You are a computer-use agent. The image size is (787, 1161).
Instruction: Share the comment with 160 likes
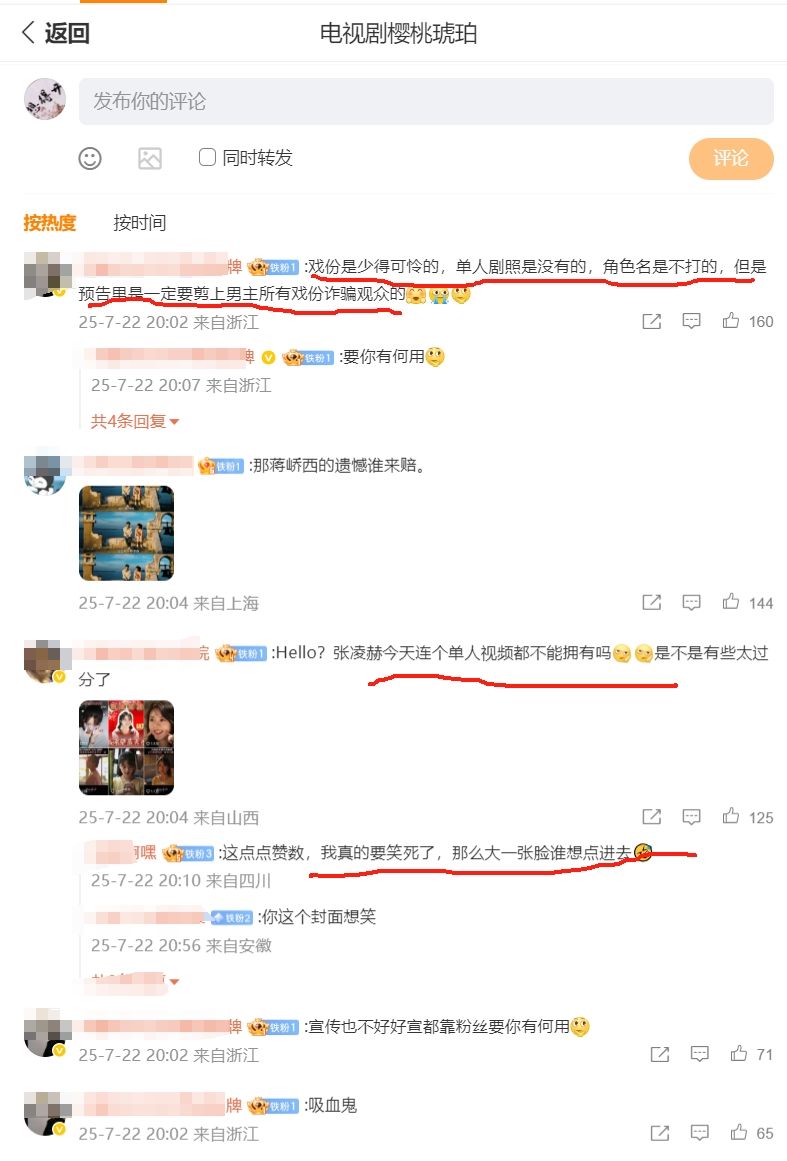pos(652,321)
